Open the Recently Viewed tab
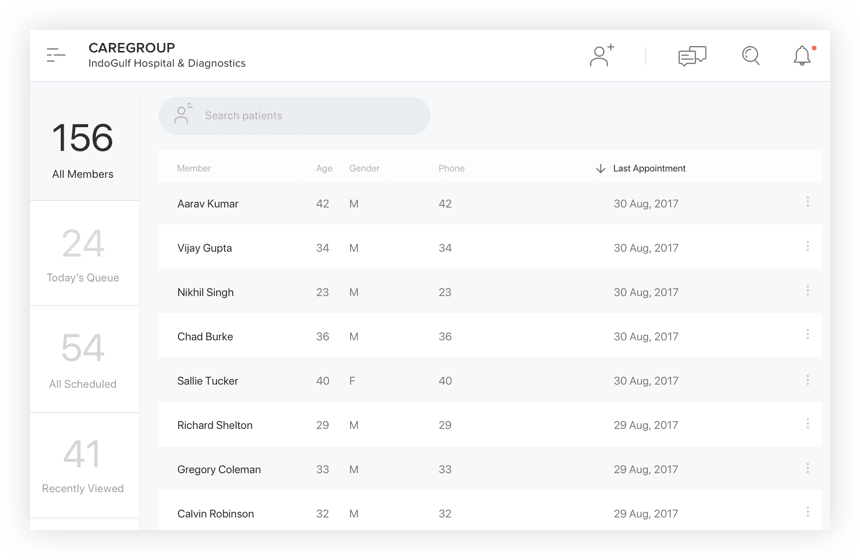This screenshot has height=560, width=860. point(84,465)
